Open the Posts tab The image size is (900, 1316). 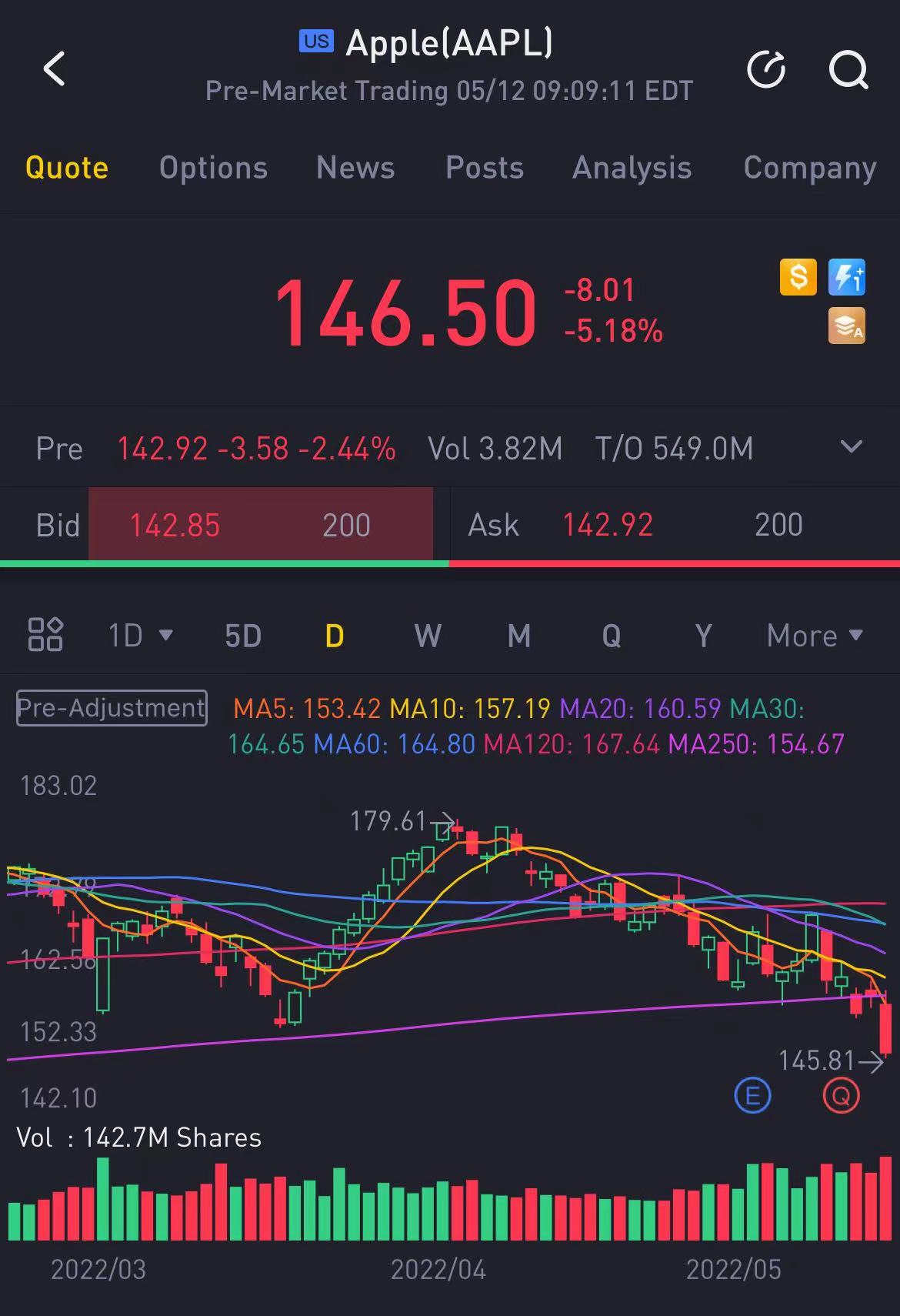(485, 168)
